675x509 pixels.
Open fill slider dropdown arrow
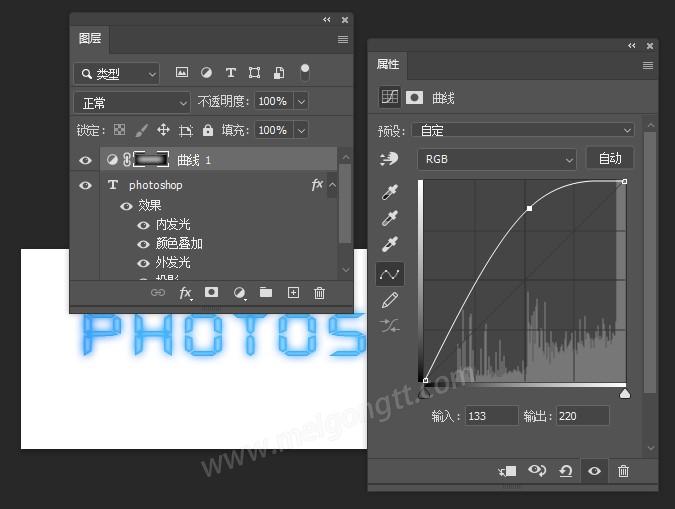[x=301, y=130]
